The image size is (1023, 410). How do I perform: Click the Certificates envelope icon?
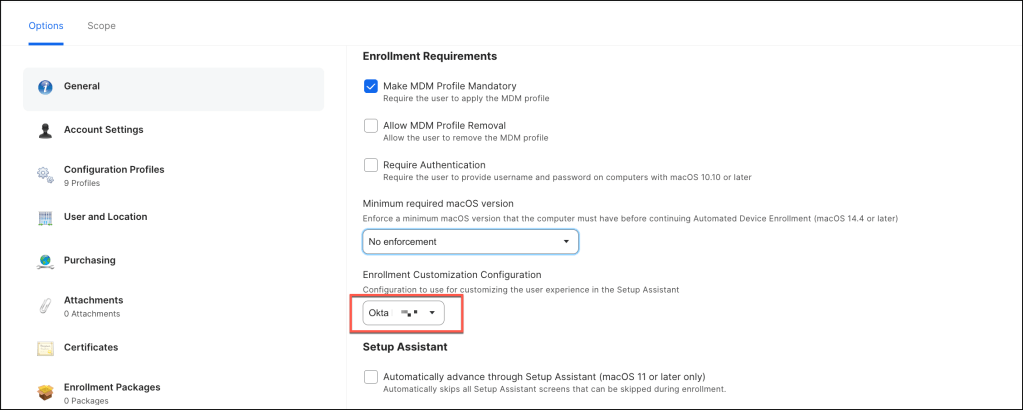pos(45,348)
